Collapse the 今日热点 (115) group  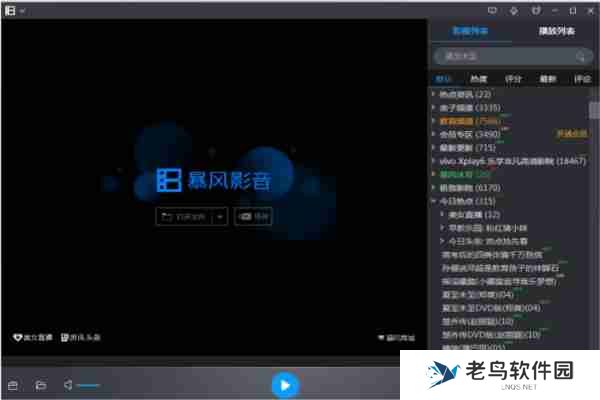coord(434,201)
